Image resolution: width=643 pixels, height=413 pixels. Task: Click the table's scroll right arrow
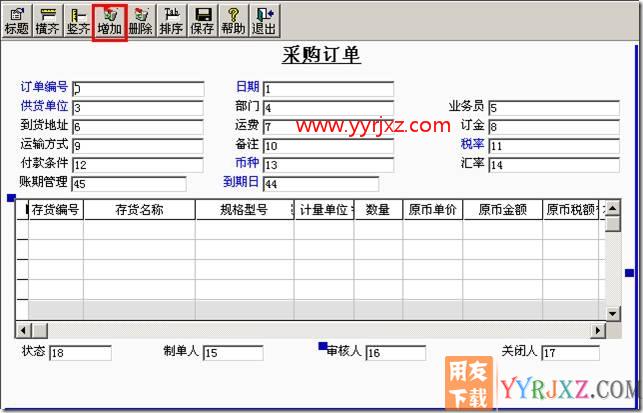598,330
